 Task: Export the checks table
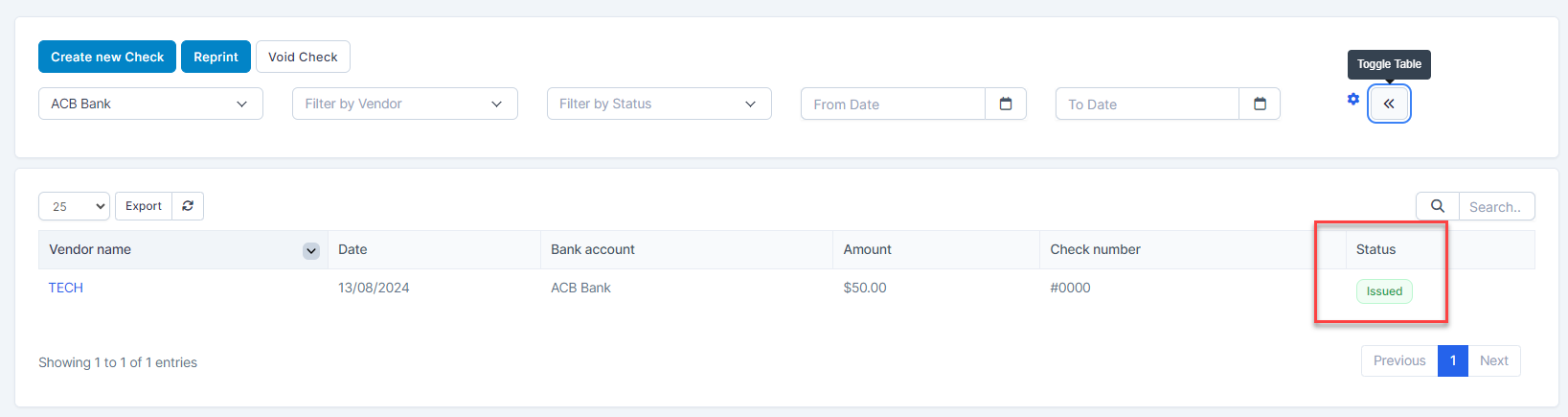click(144, 206)
